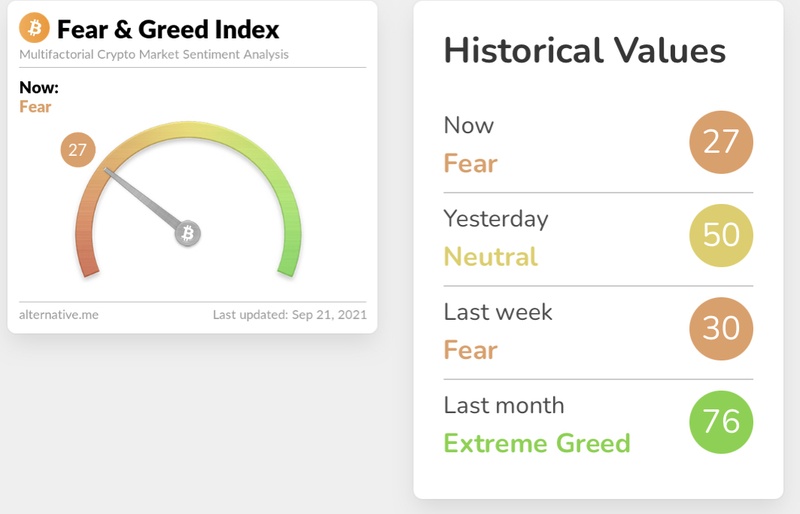Image resolution: width=800 pixels, height=514 pixels.
Task: Click the Last week label text
Action: 497,312
